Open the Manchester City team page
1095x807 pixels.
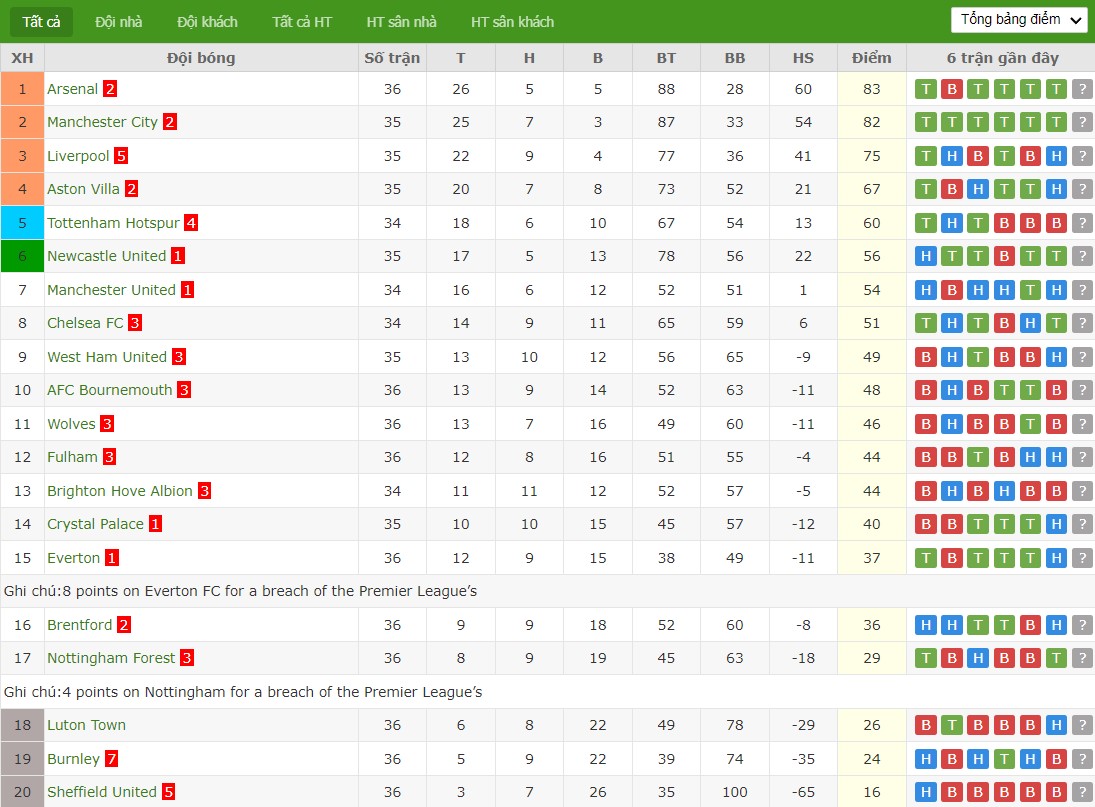(103, 122)
